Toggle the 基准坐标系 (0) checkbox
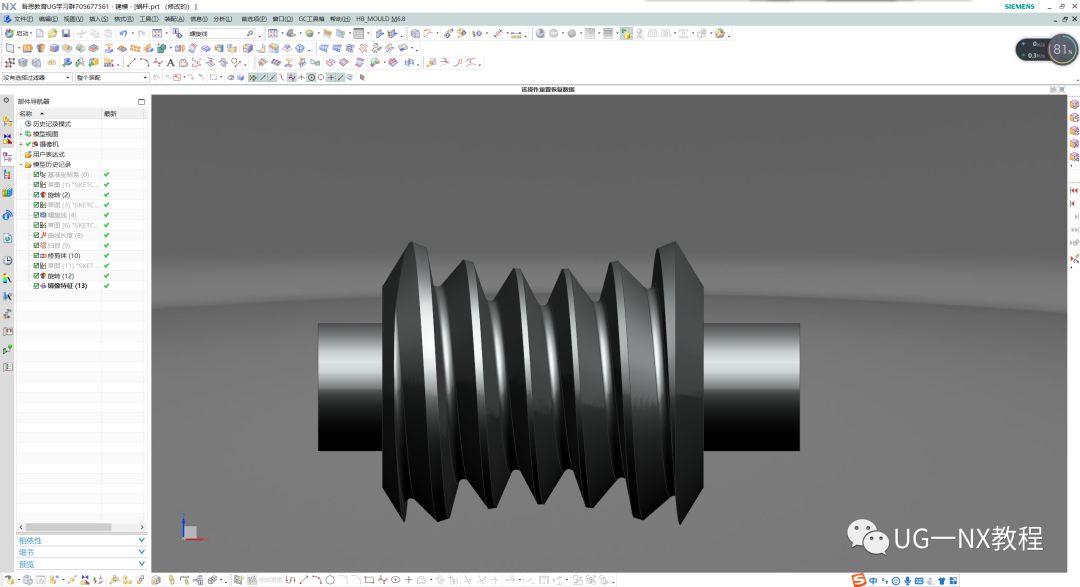 point(37,175)
